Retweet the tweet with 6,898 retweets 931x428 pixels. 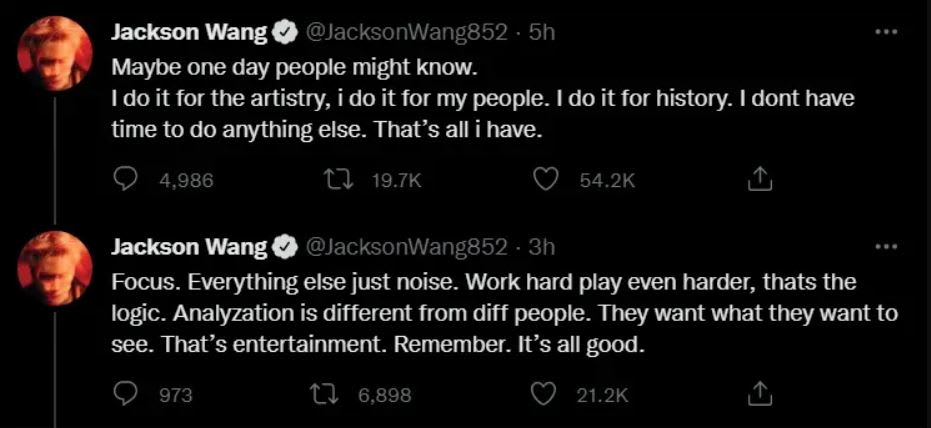(325, 394)
